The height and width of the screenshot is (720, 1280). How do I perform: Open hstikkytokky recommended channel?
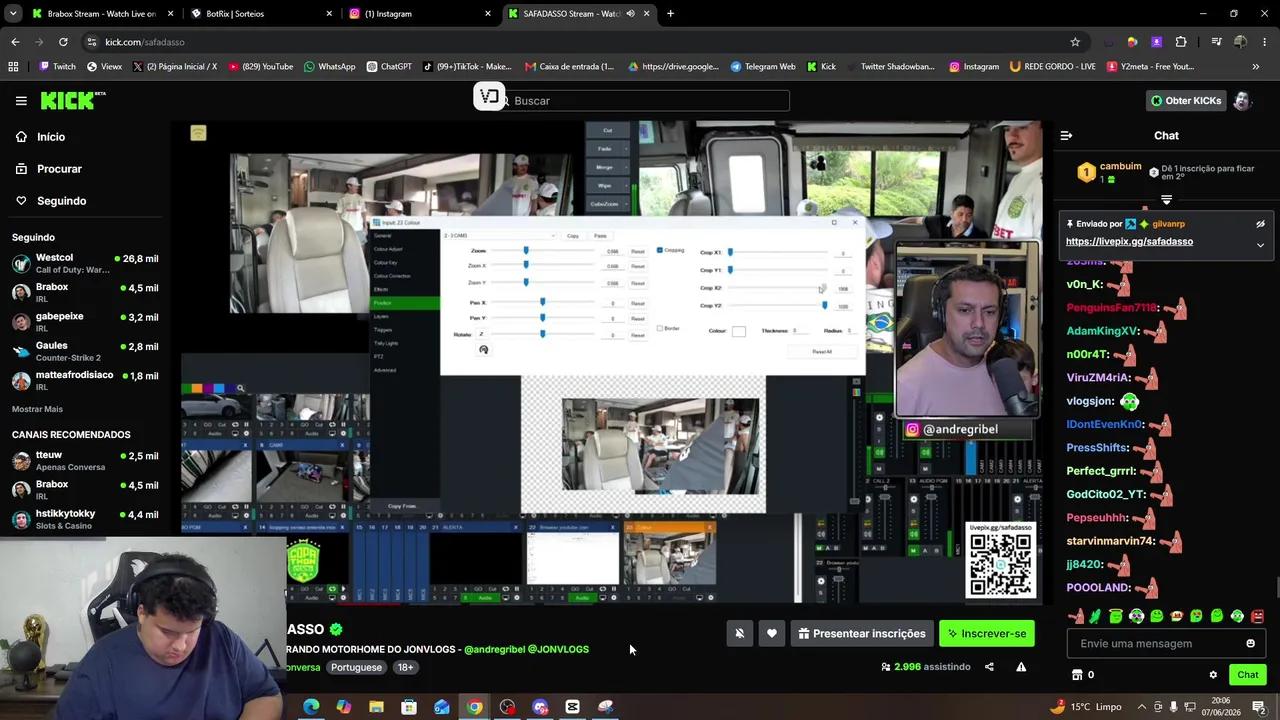click(x=85, y=518)
